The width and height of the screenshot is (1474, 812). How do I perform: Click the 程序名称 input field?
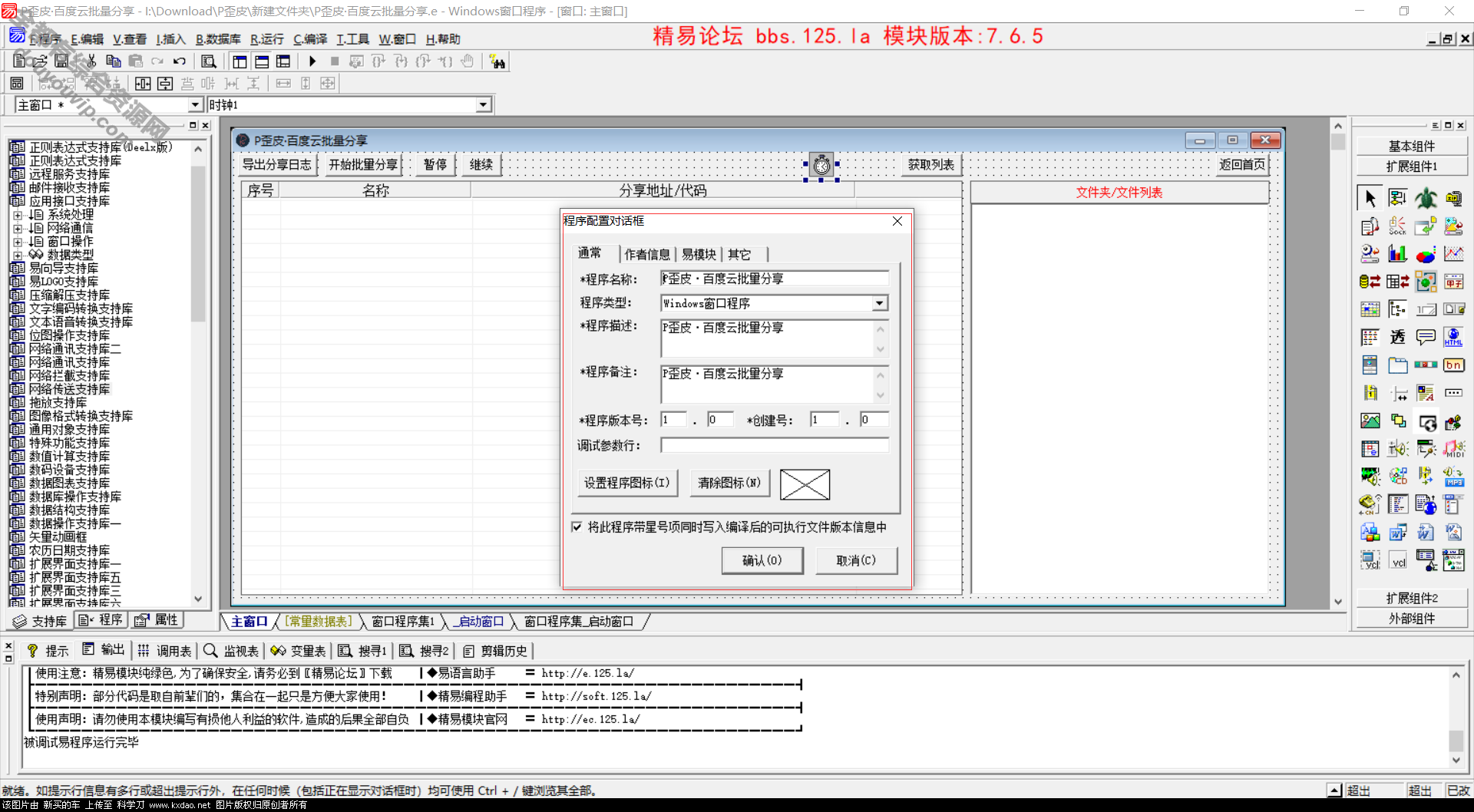click(775, 279)
